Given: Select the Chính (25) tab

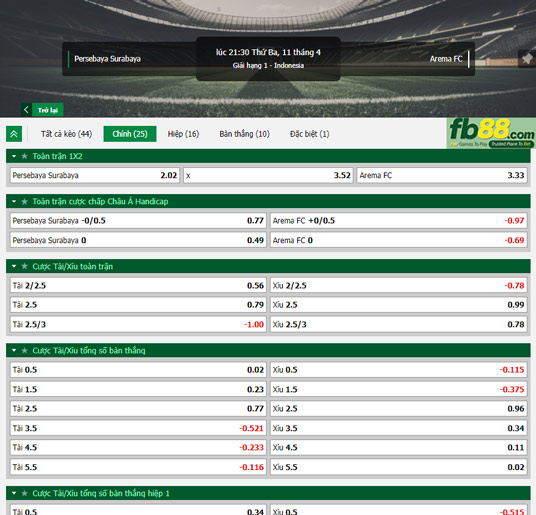Looking at the screenshot, I should pyautogui.click(x=130, y=134).
